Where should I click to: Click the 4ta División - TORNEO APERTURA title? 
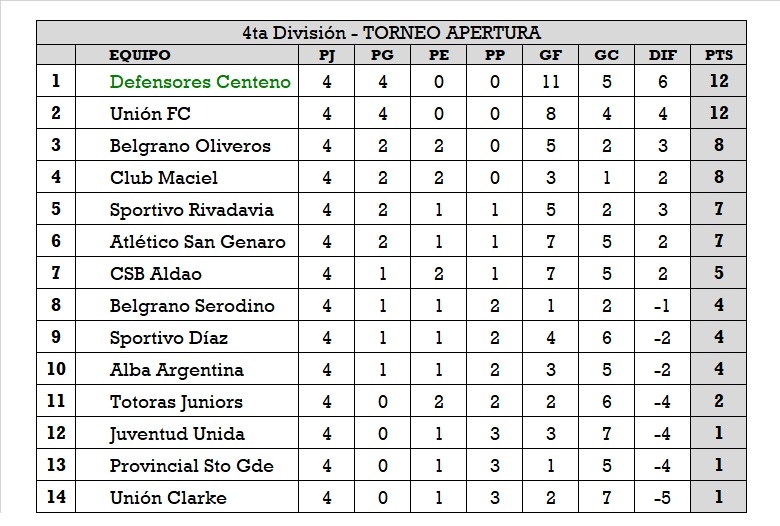coord(391,32)
